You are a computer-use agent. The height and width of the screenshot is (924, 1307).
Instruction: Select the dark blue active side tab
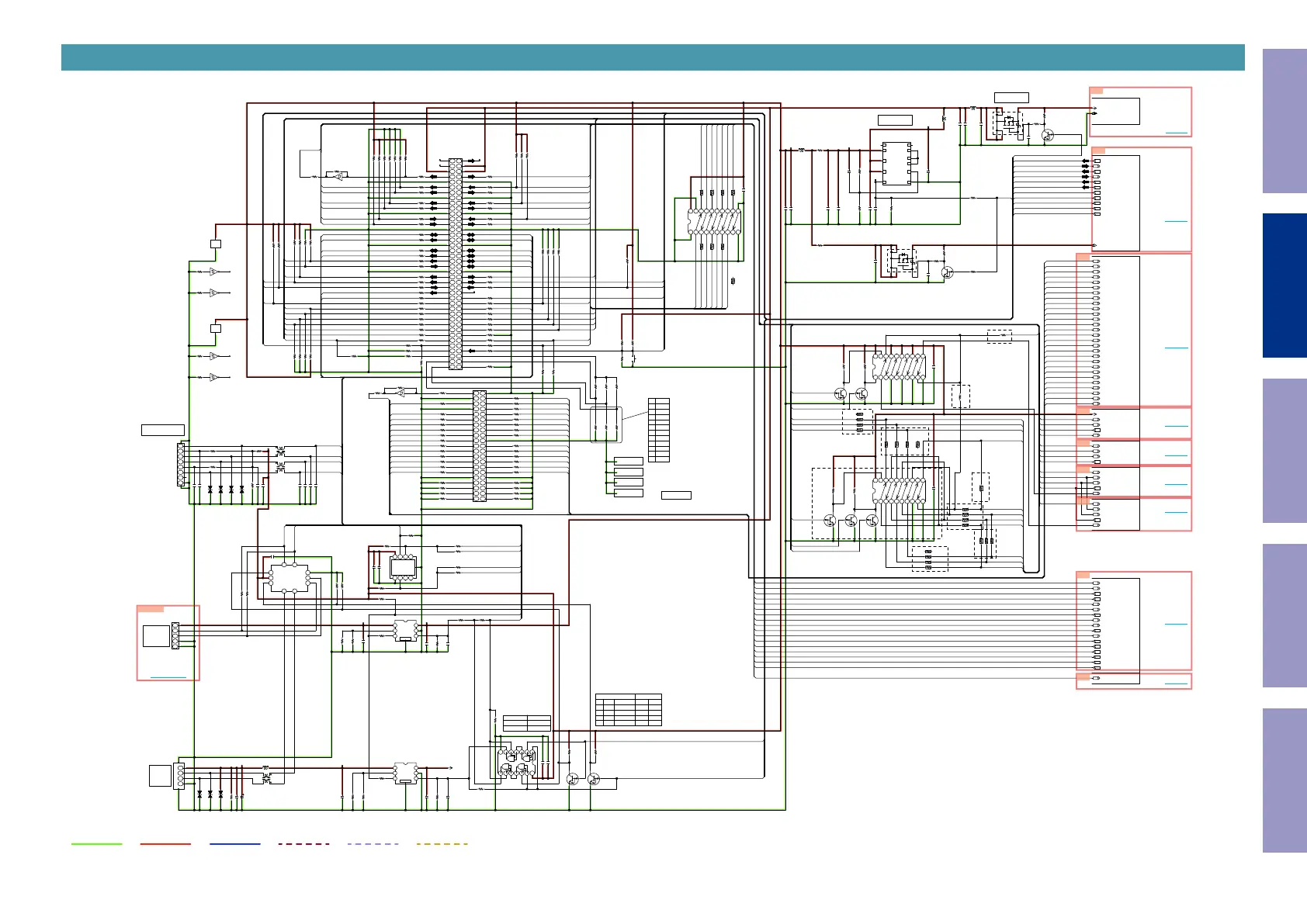[x=1284, y=286]
